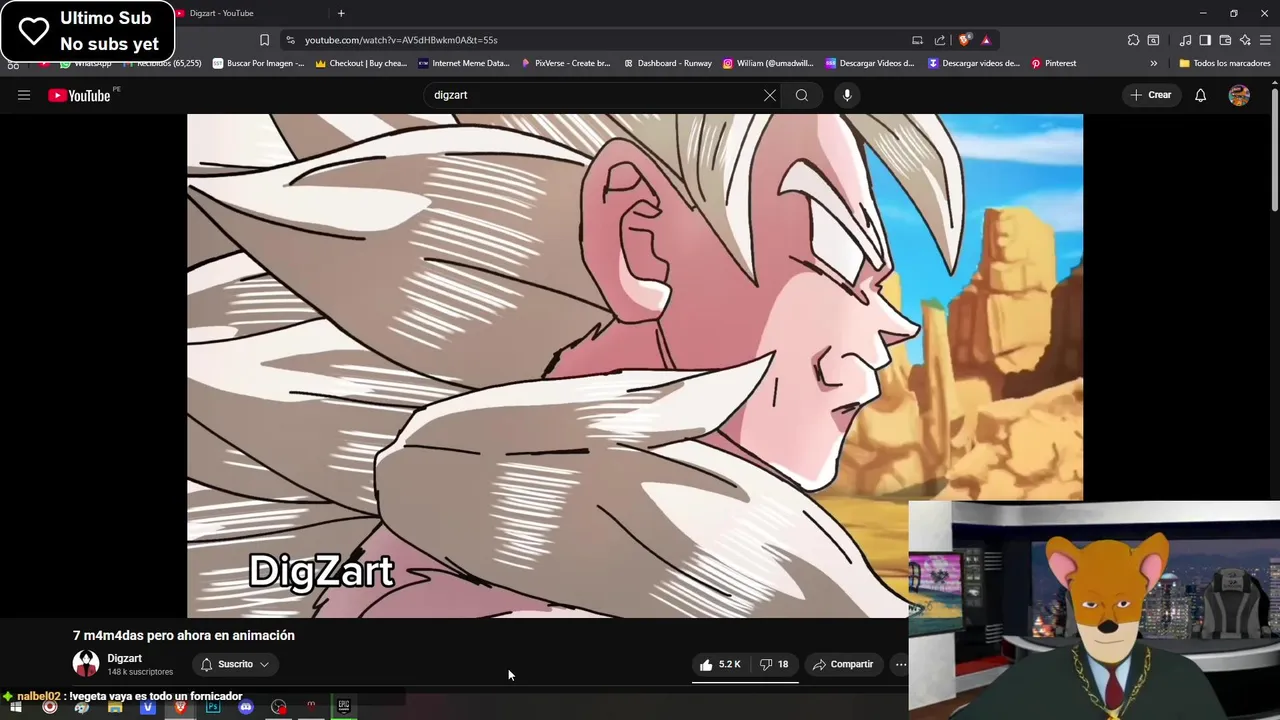Screen dimensions: 1280x720
Task: Expand the Suscrito notification dropdown
Action: [x=264, y=664]
